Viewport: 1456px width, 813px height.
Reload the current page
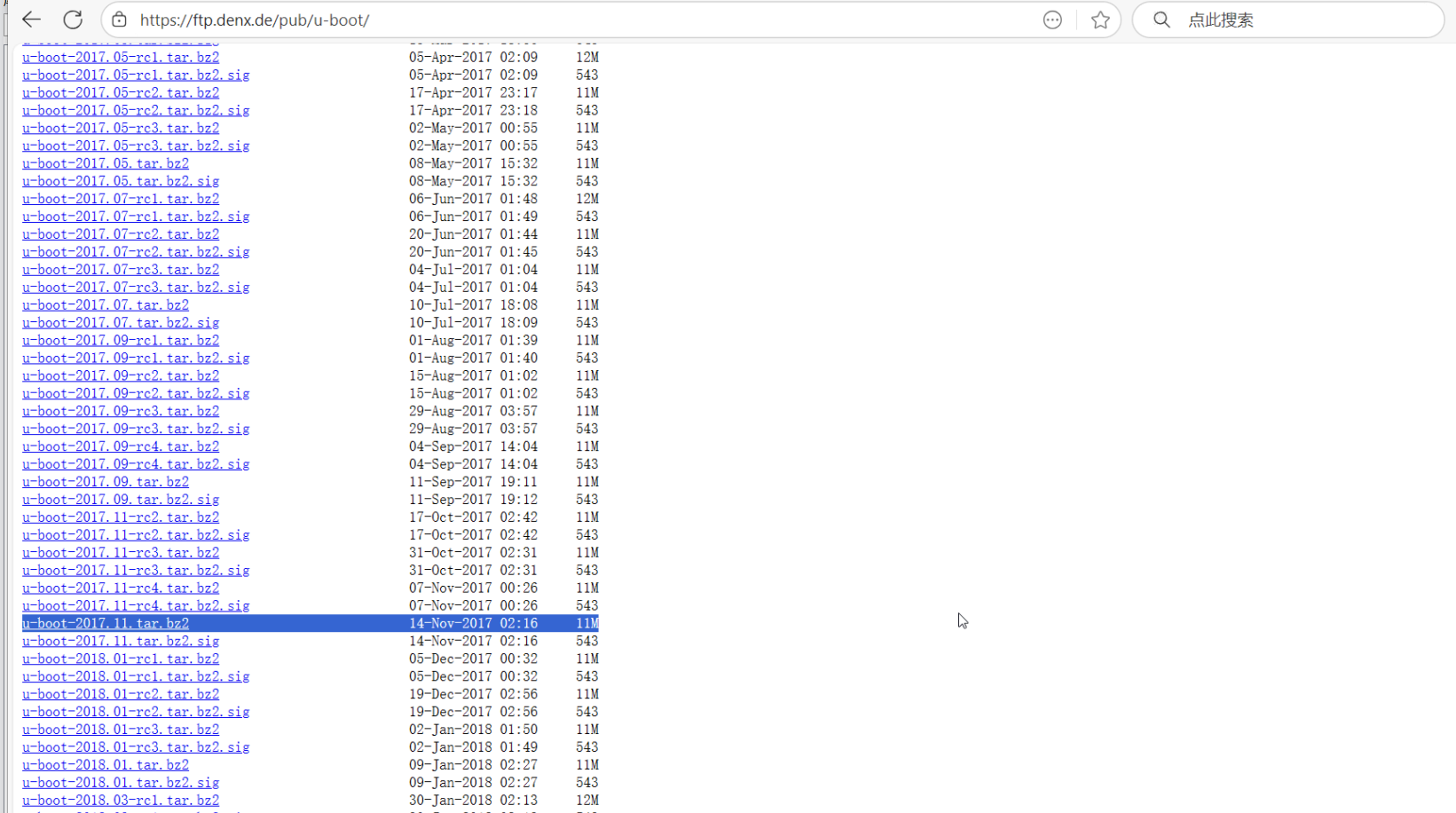[x=73, y=20]
